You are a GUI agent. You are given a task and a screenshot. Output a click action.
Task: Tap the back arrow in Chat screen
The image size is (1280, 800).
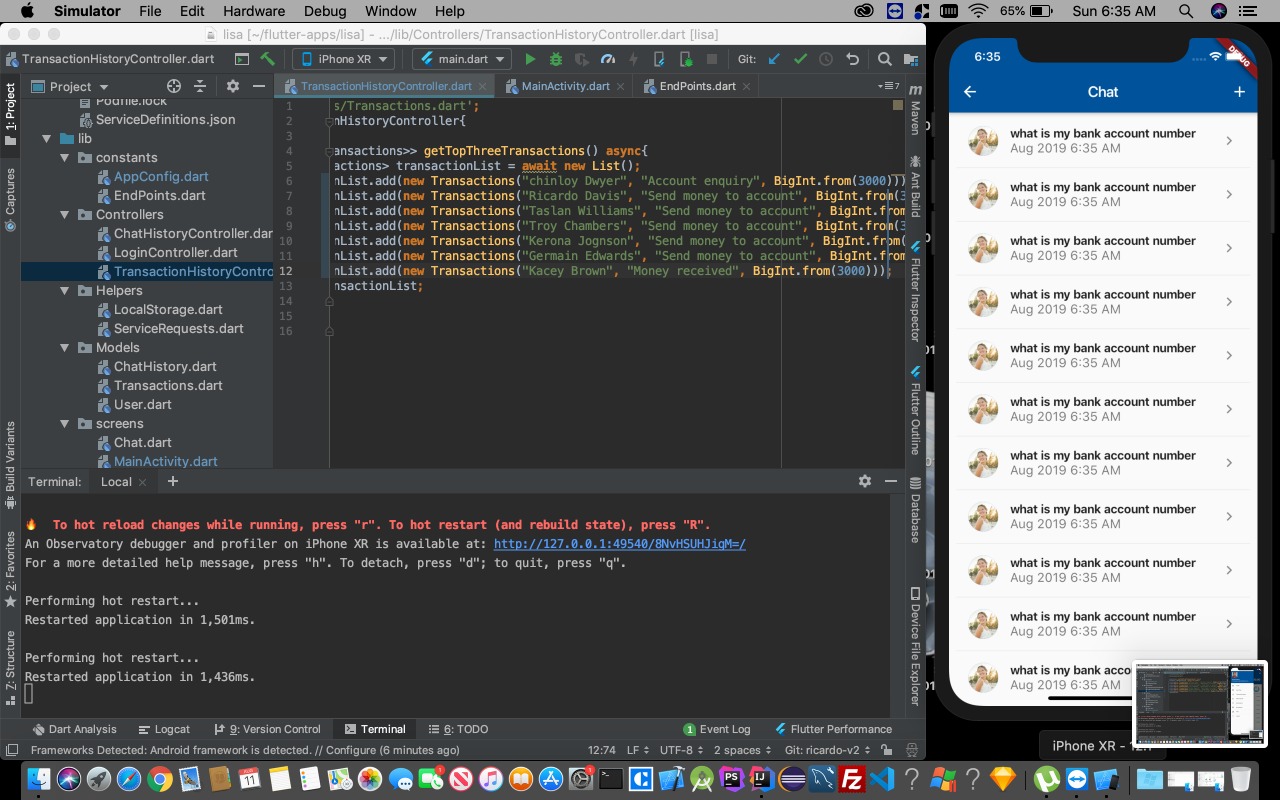970,92
